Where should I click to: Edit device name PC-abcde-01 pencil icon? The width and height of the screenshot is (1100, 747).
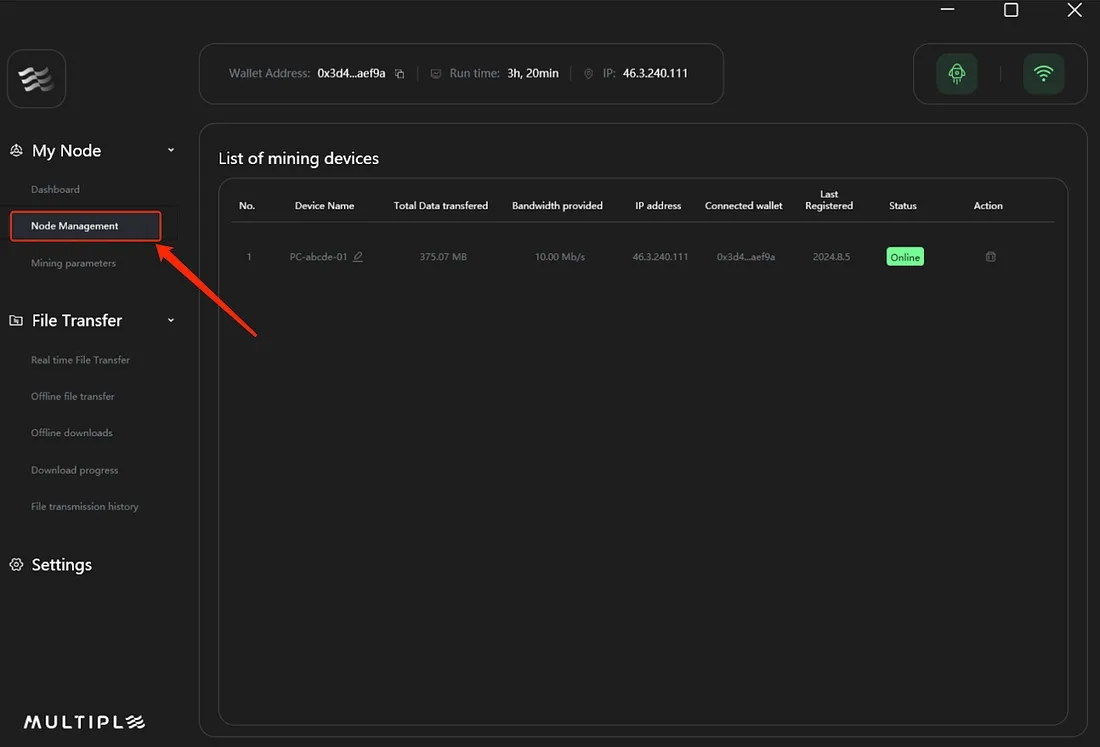coord(358,257)
